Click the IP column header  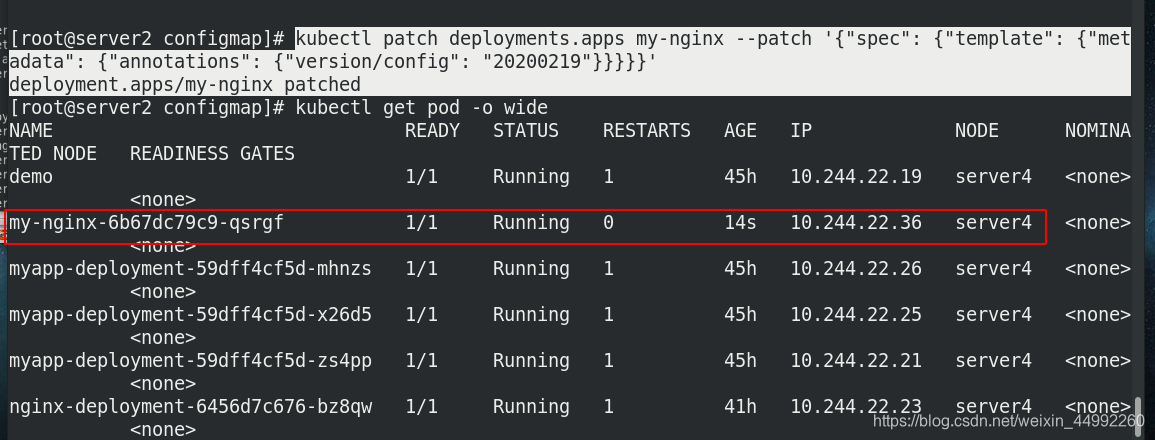(x=801, y=131)
